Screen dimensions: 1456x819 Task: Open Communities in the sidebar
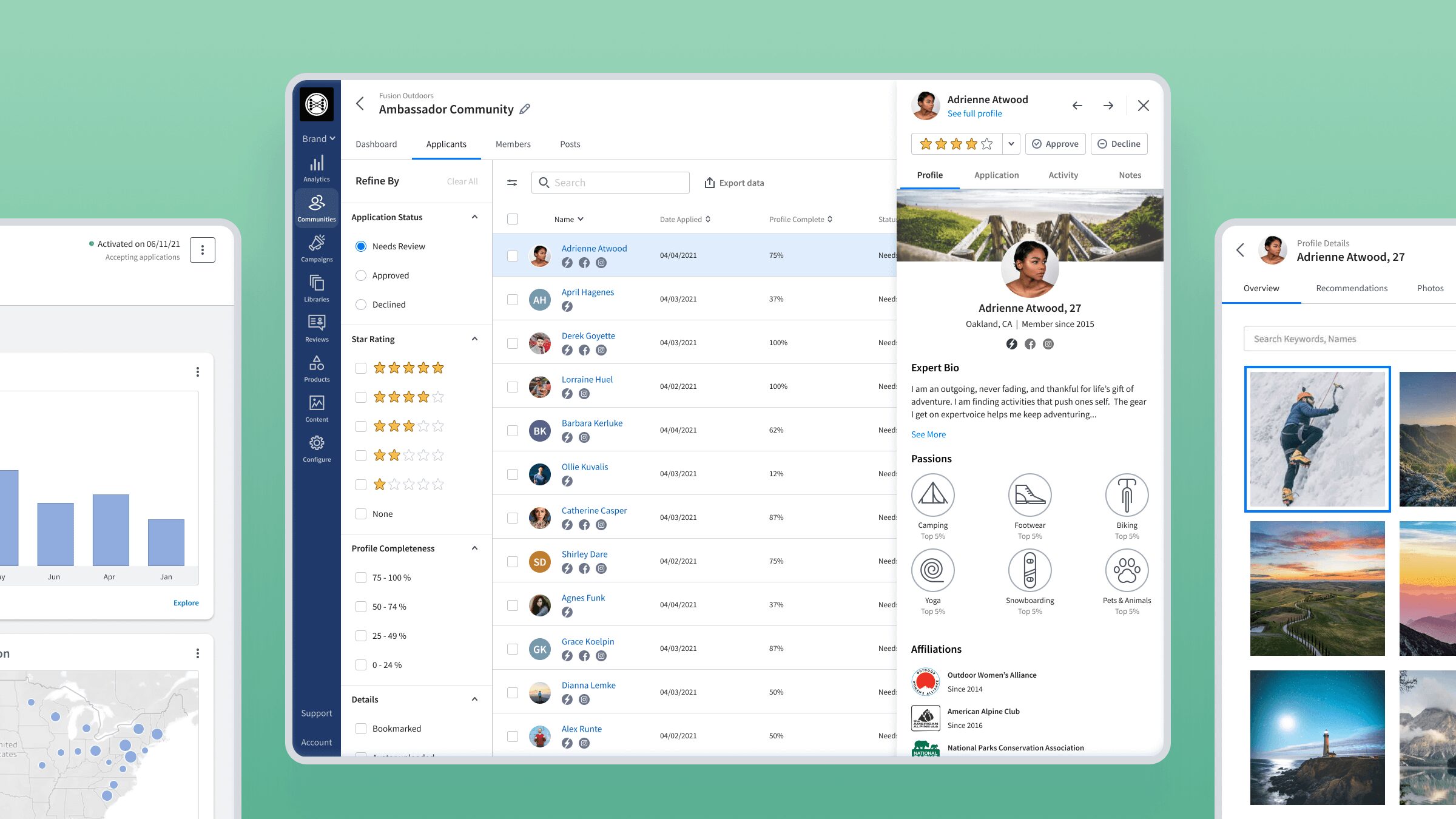tap(317, 209)
